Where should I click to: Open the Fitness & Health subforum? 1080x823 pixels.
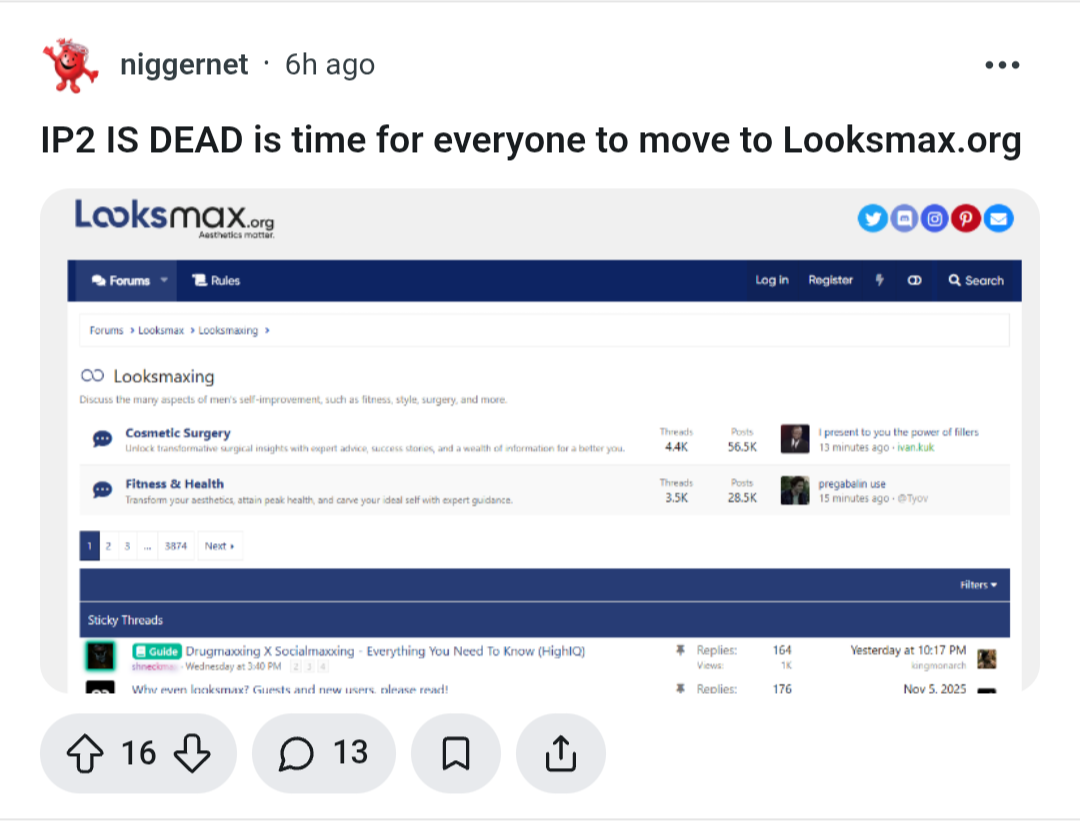tap(174, 483)
